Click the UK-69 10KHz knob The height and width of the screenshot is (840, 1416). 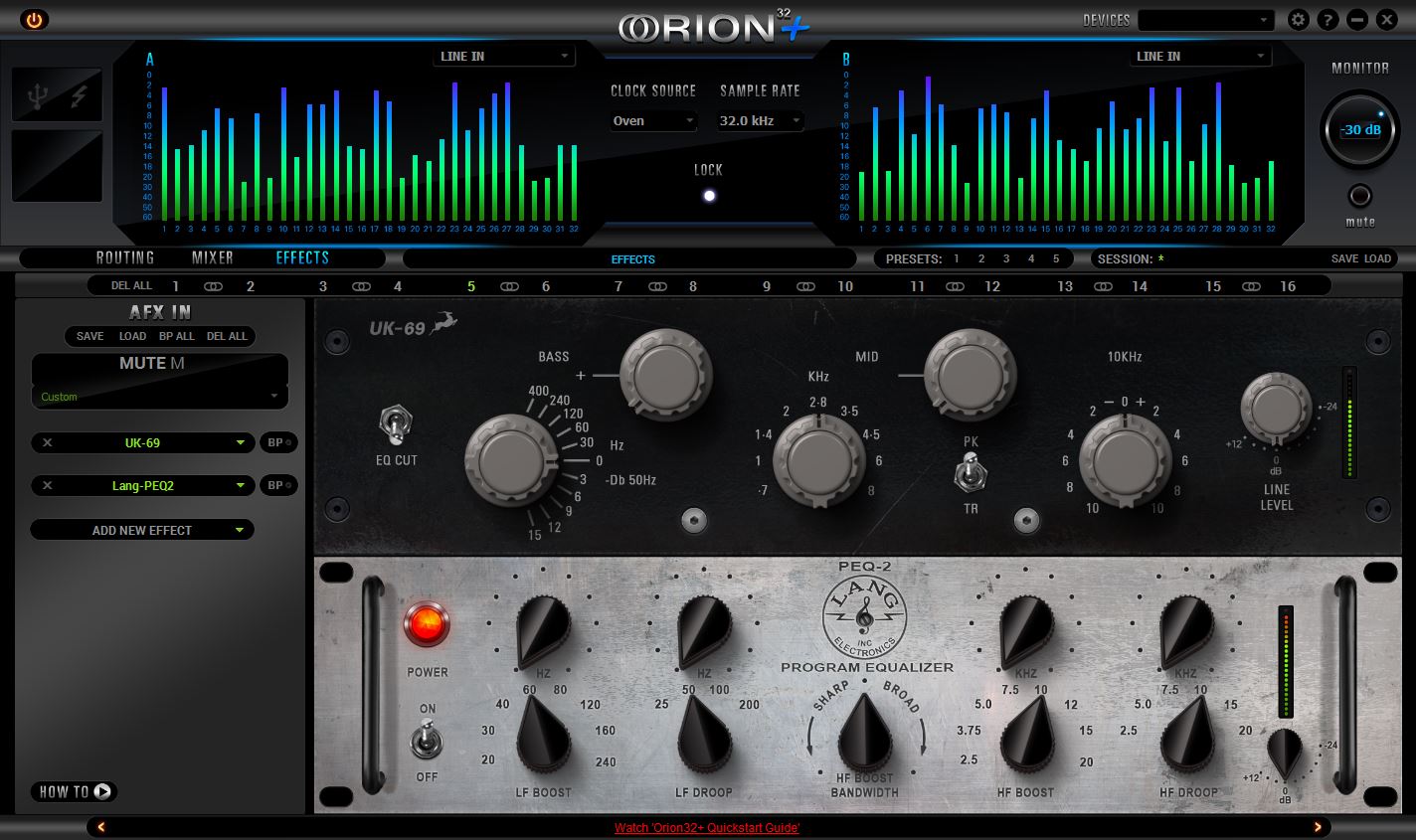(x=1126, y=461)
